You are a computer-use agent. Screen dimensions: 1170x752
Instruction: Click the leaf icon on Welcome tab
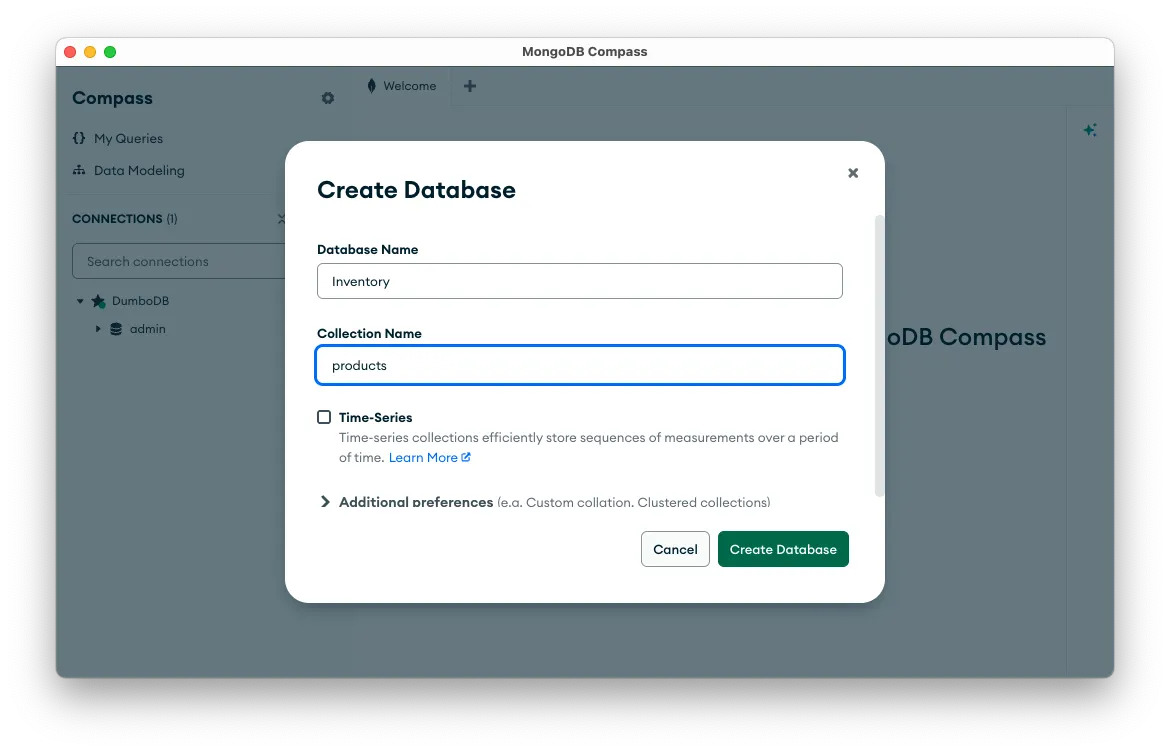372,86
